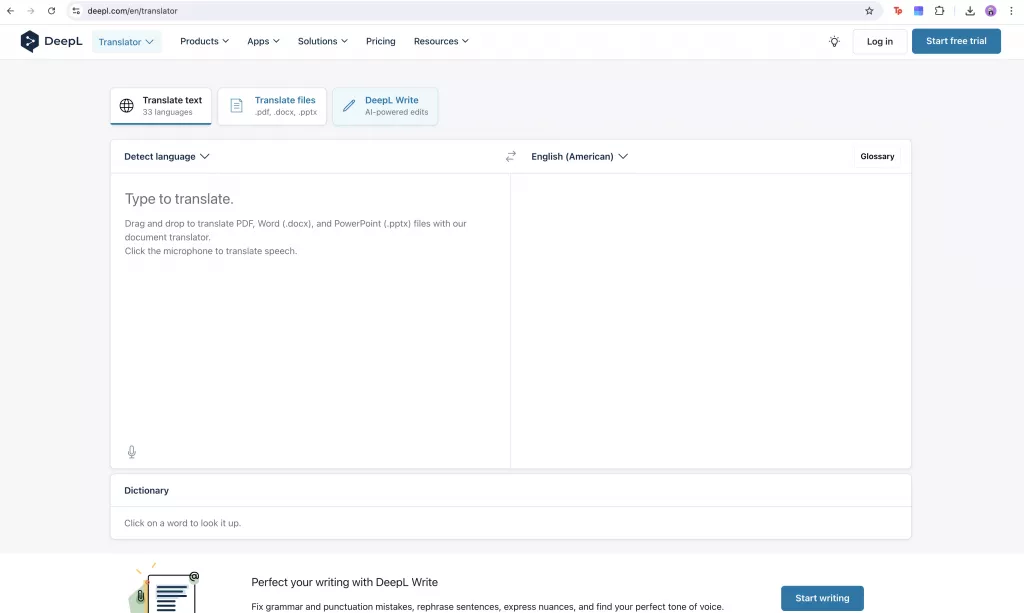
Task: Open the Pricing page
Action: click(381, 41)
